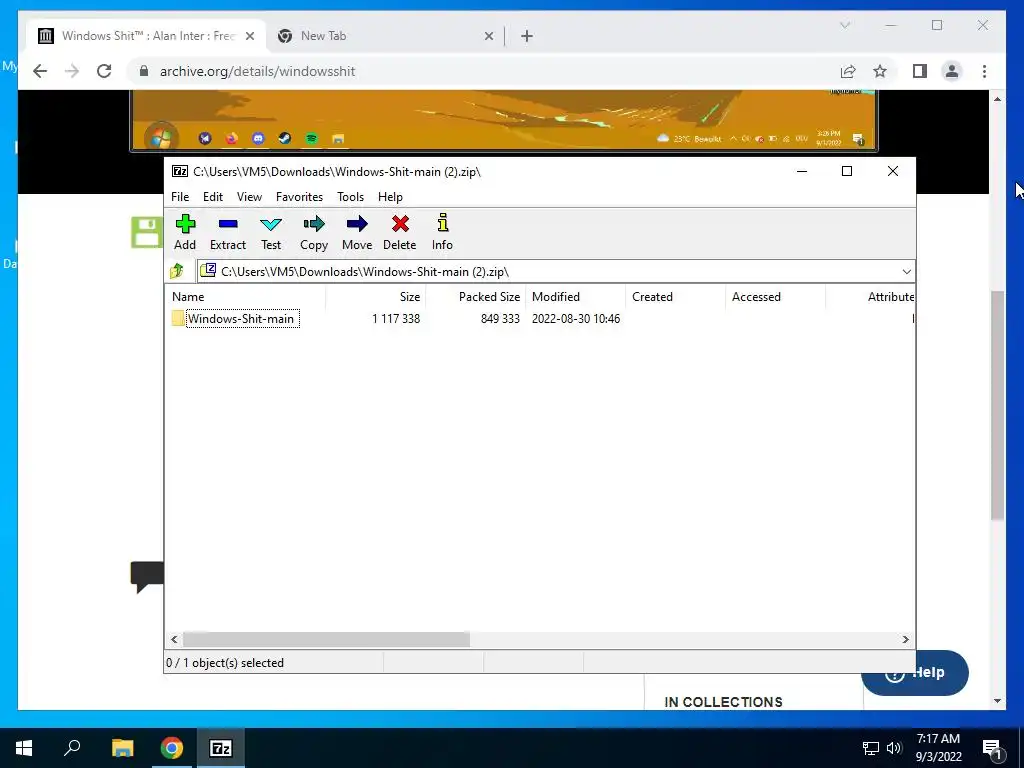Image resolution: width=1024 pixels, height=768 pixels.
Task: Click the volume tray icon
Action: 894,748
